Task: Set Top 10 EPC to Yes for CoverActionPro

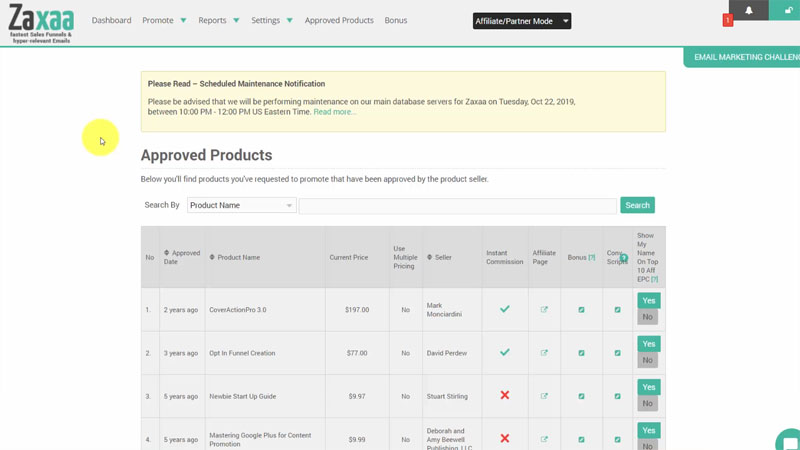Action: pyautogui.click(x=648, y=301)
